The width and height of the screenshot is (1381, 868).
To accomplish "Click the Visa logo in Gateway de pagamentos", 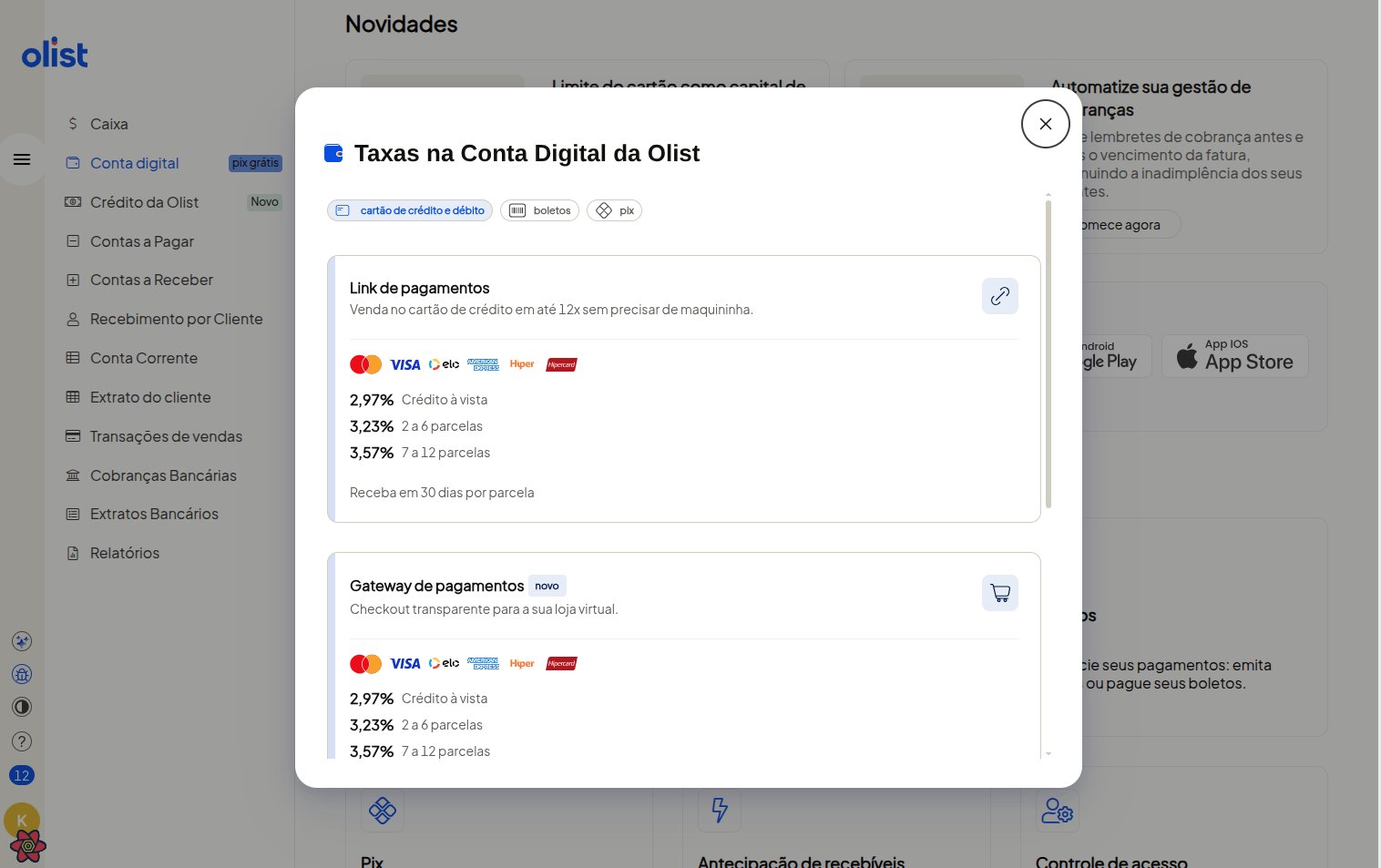I will 405,663.
